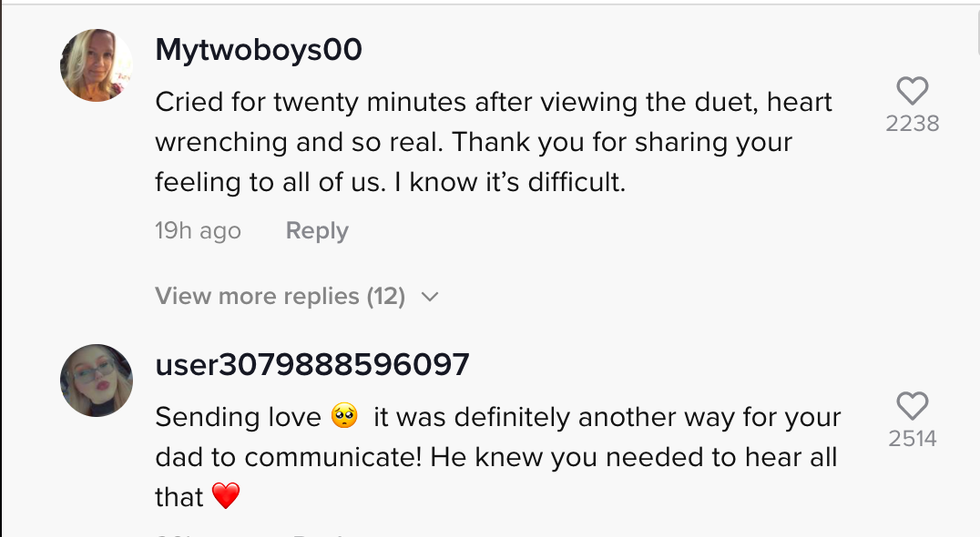Click the 2514 like count

tap(912, 438)
